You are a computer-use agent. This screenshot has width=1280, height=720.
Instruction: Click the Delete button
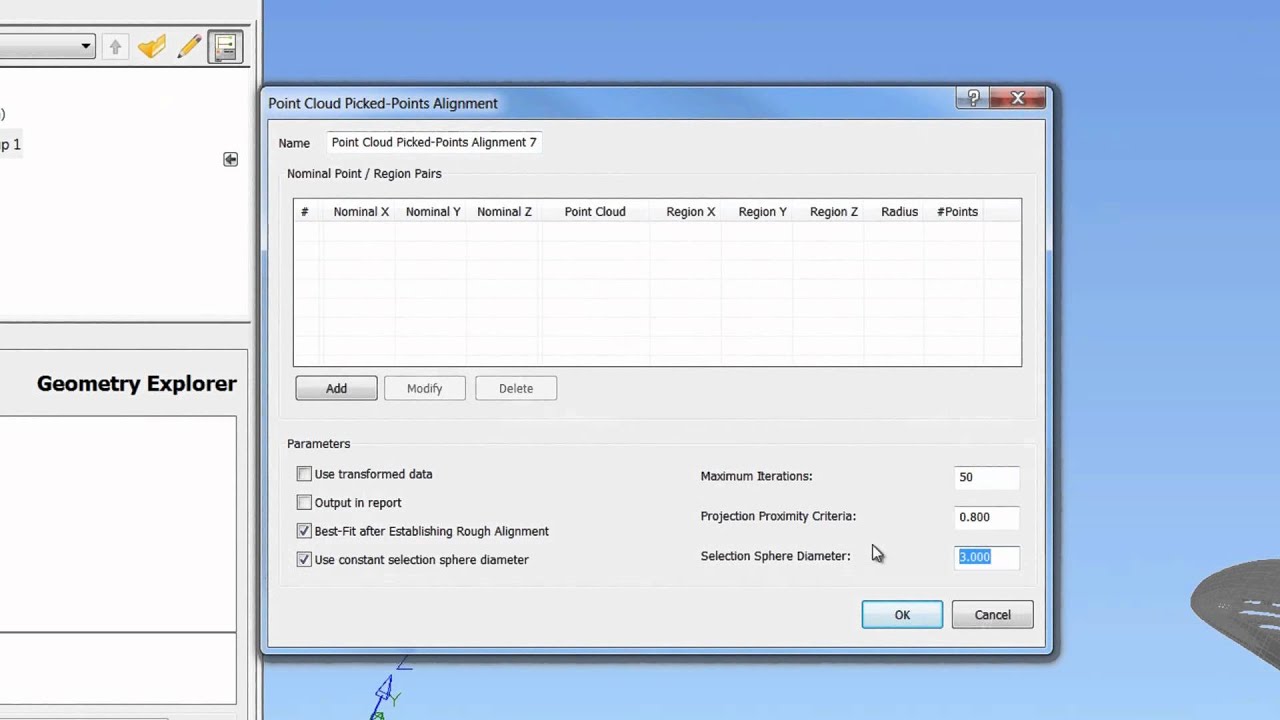click(516, 388)
